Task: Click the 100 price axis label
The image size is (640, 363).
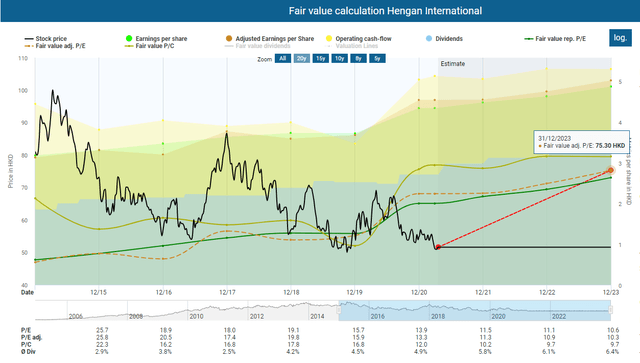Action: (x=23, y=91)
